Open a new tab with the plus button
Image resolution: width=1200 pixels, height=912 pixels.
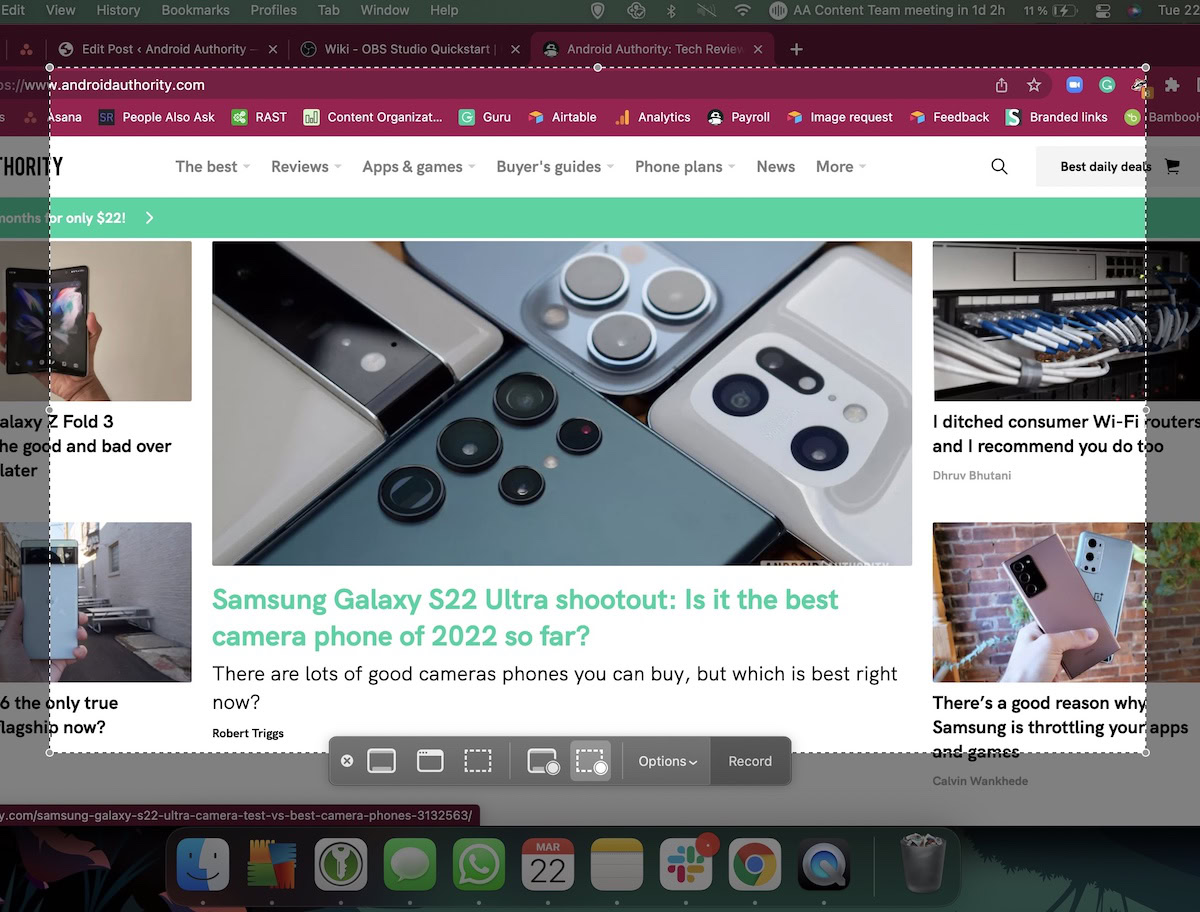point(796,49)
